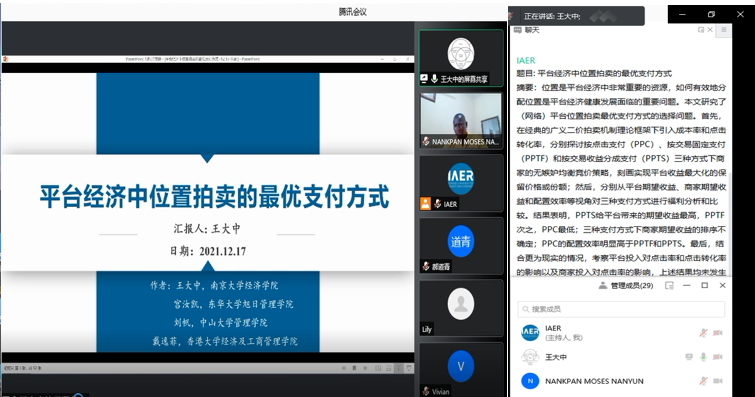Mute 王大中 microphone in member list

pyautogui.click(x=703, y=357)
